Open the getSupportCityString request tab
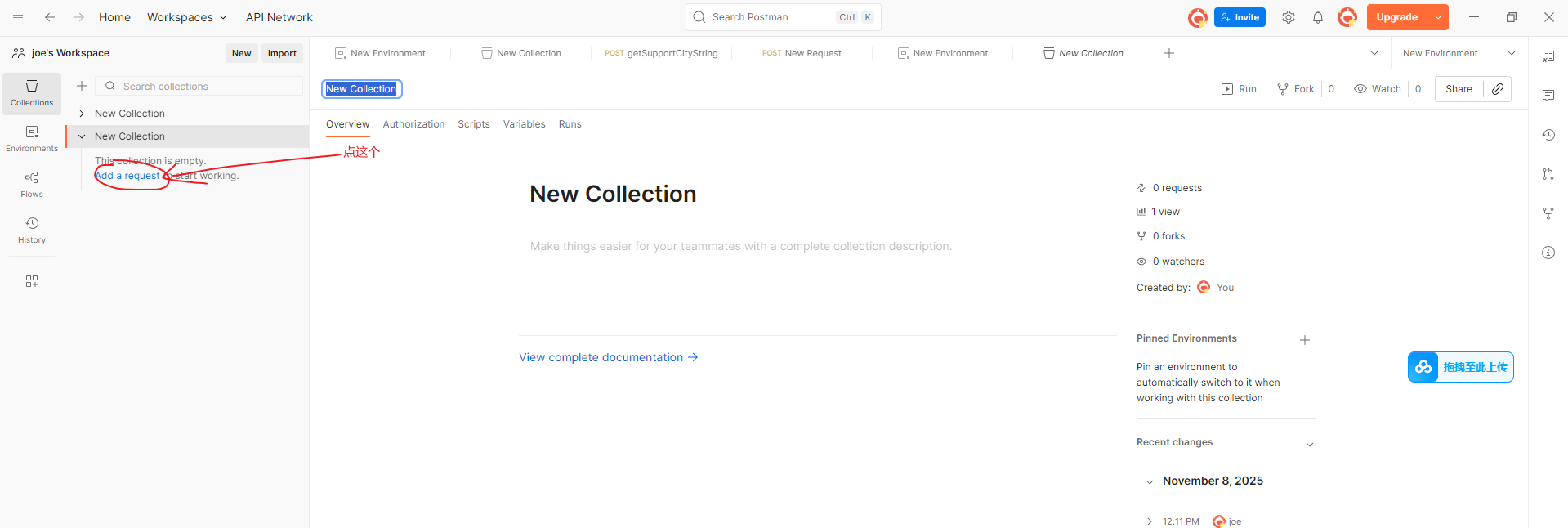The image size is (1568, 528). 661,53
